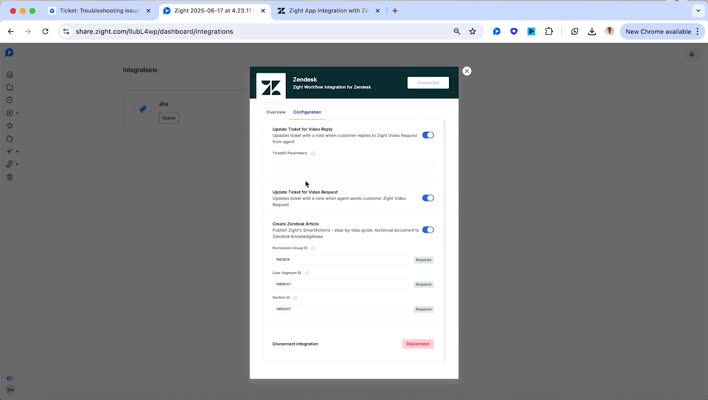Close the Zendesk integration dialog
This screenshot has height=400, width=708.
(x=467, y=71)
